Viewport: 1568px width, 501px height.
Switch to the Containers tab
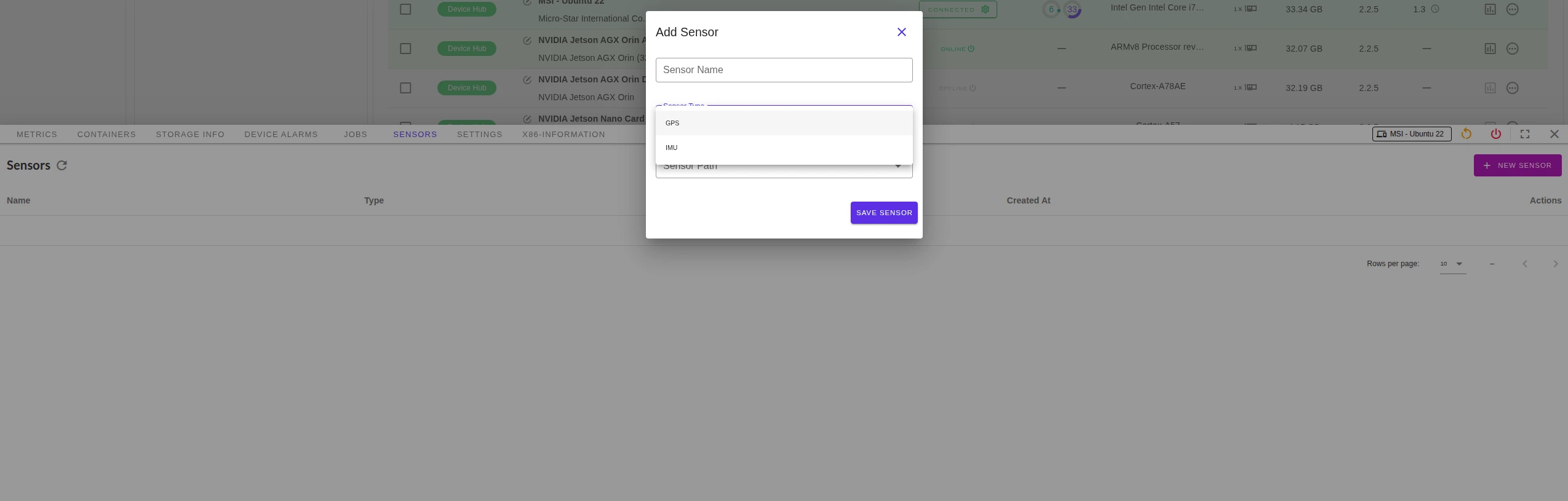(106, 134)
